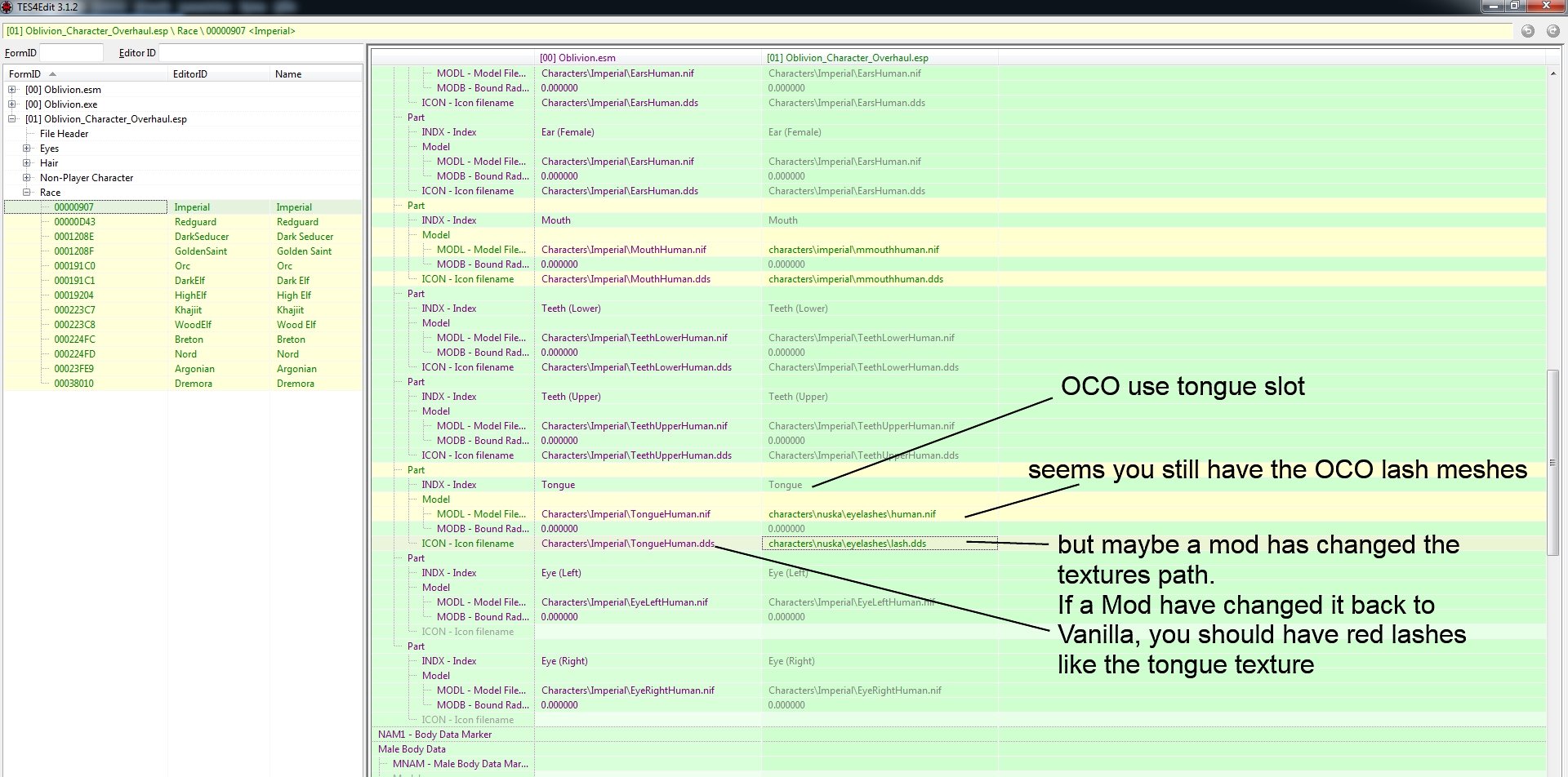
Task: Expand the [00] Oblivion.exe tree node
Action: coord(12,104)
